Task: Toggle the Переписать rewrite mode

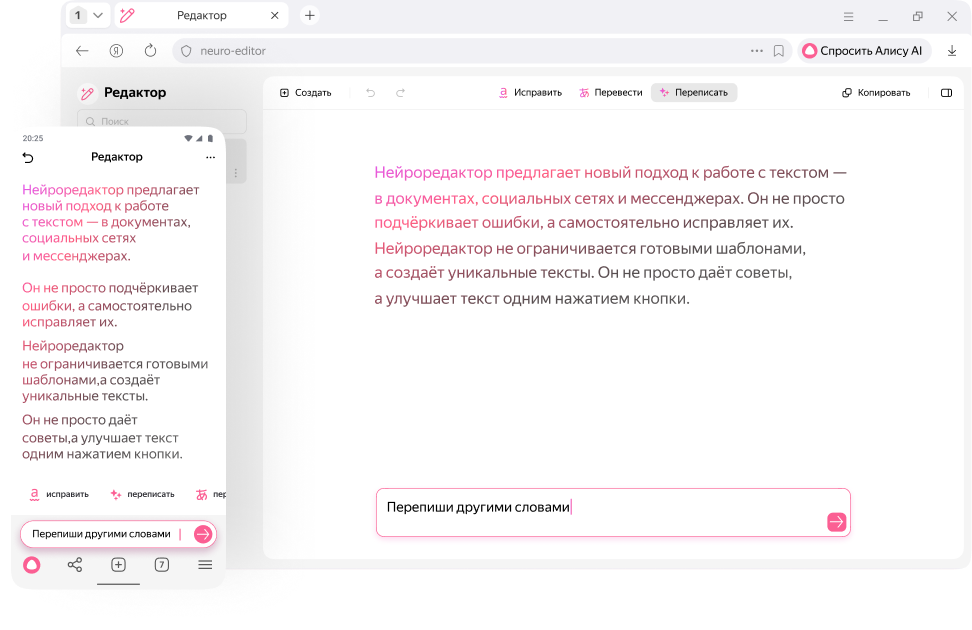Action: [694, 92]
